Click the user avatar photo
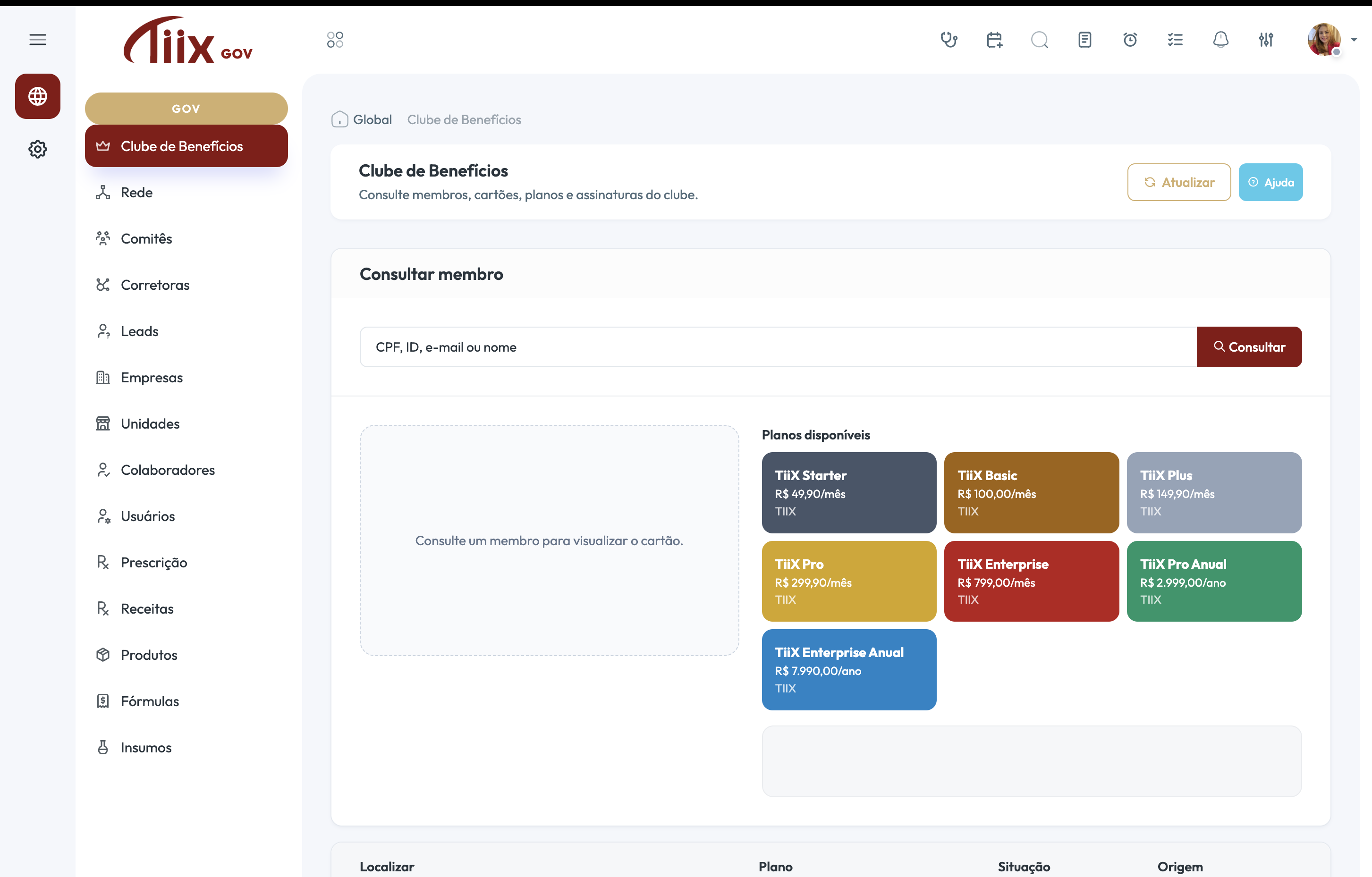Viewport: 1372px width, 877px height. coord(1323,39)
